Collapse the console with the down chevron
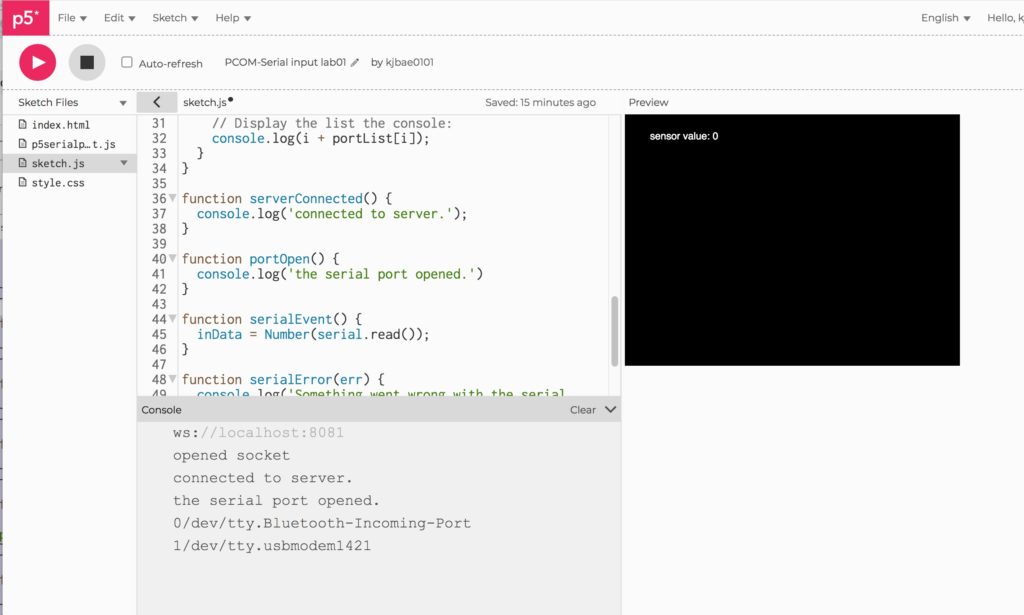The height and width of the screenshot is (615, 1024). pyautogui.click(x=611, y=409)
